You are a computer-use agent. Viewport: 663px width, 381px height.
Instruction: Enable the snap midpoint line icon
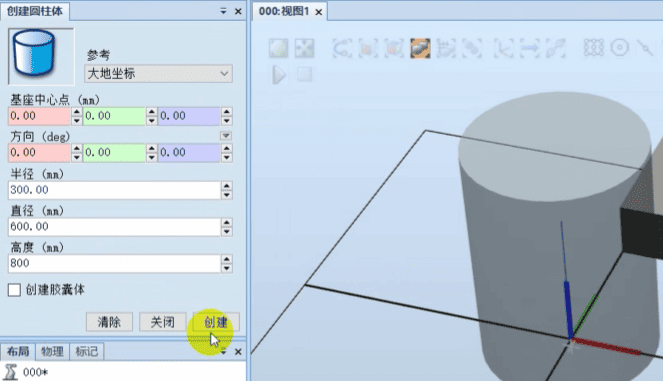(645, 48)
